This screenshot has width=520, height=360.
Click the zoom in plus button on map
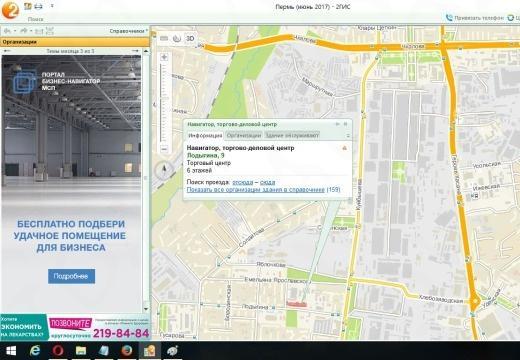[164, 57]
